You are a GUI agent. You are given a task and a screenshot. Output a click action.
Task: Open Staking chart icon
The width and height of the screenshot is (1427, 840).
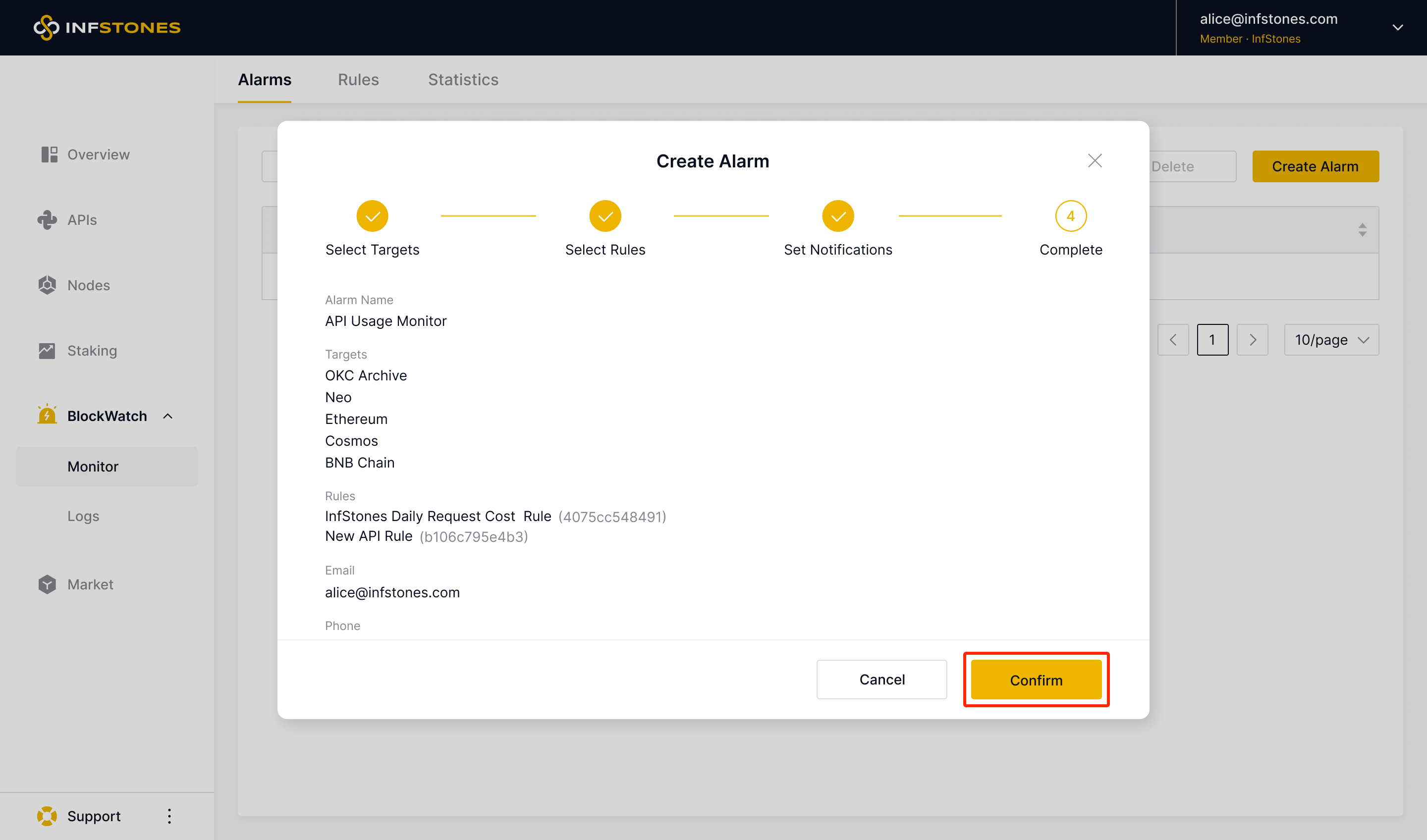pyautogui.click(x=47, y=350)
